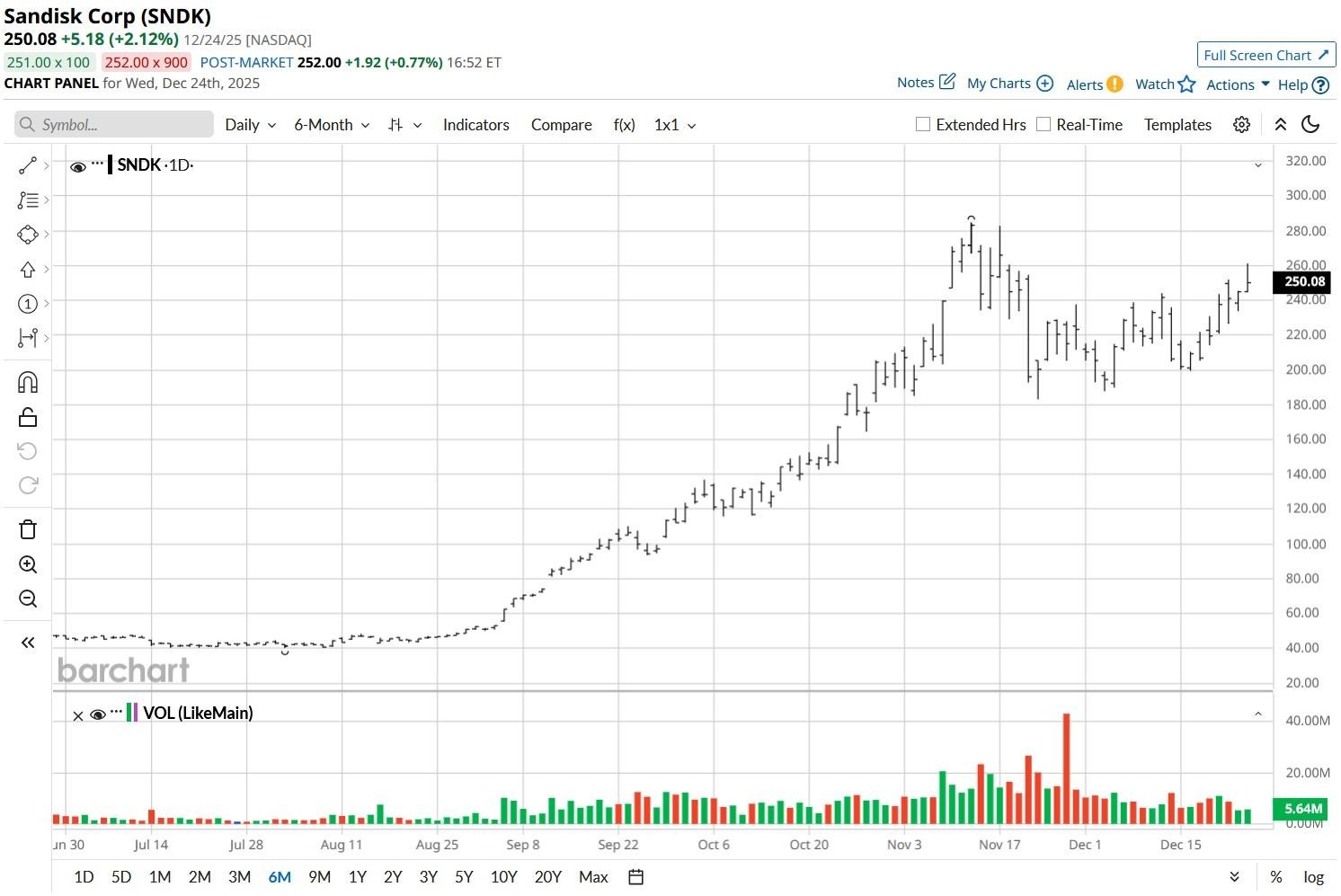
Task: Collapse the main price pane chevron
Action: pyautogui.click(x=1258, y=165)
